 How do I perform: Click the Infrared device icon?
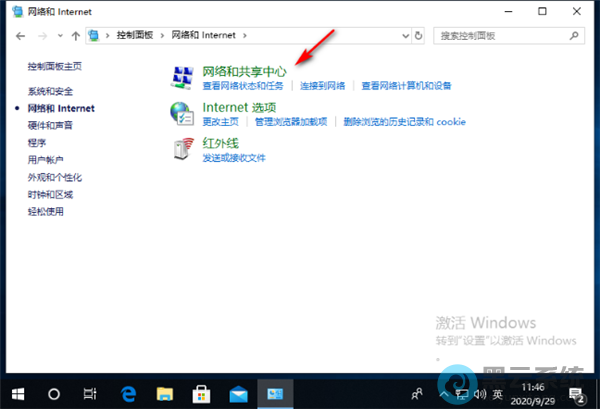[x=182, y=148]
